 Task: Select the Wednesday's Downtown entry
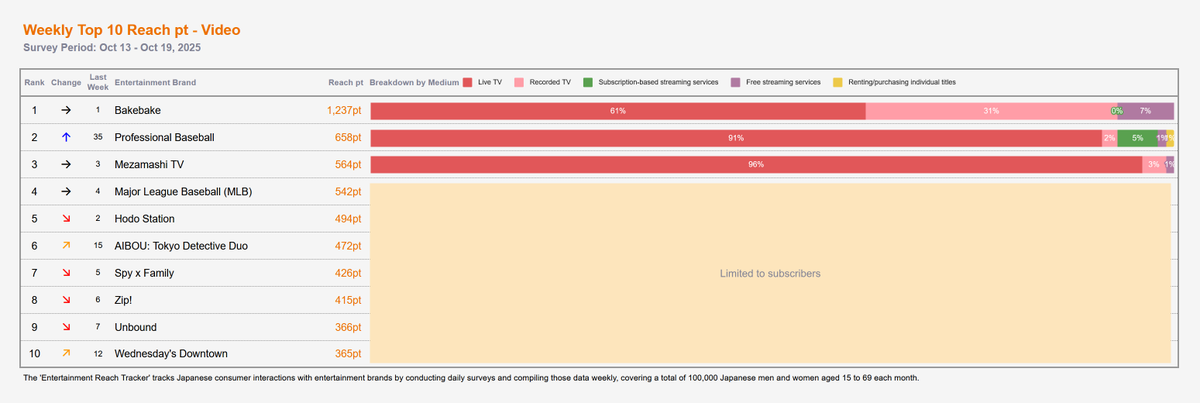tap(171, 353)
